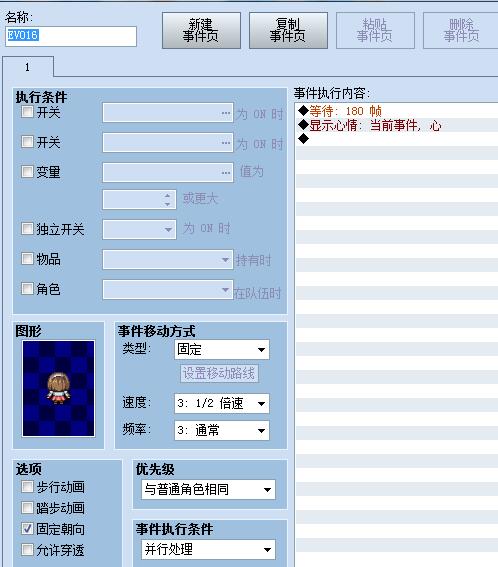
Task: Open the 频率 dropdown showing 通常
Action: (x=222, y=430)
